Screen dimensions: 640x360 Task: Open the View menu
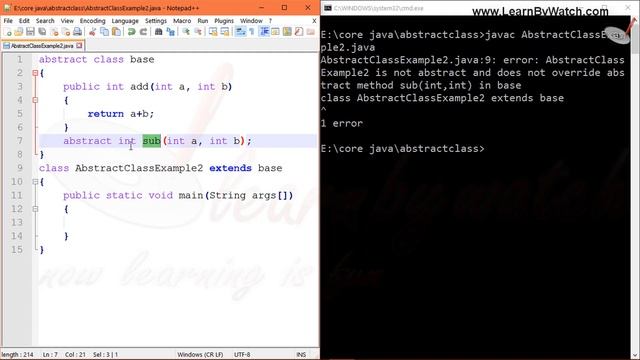[67, 20]
